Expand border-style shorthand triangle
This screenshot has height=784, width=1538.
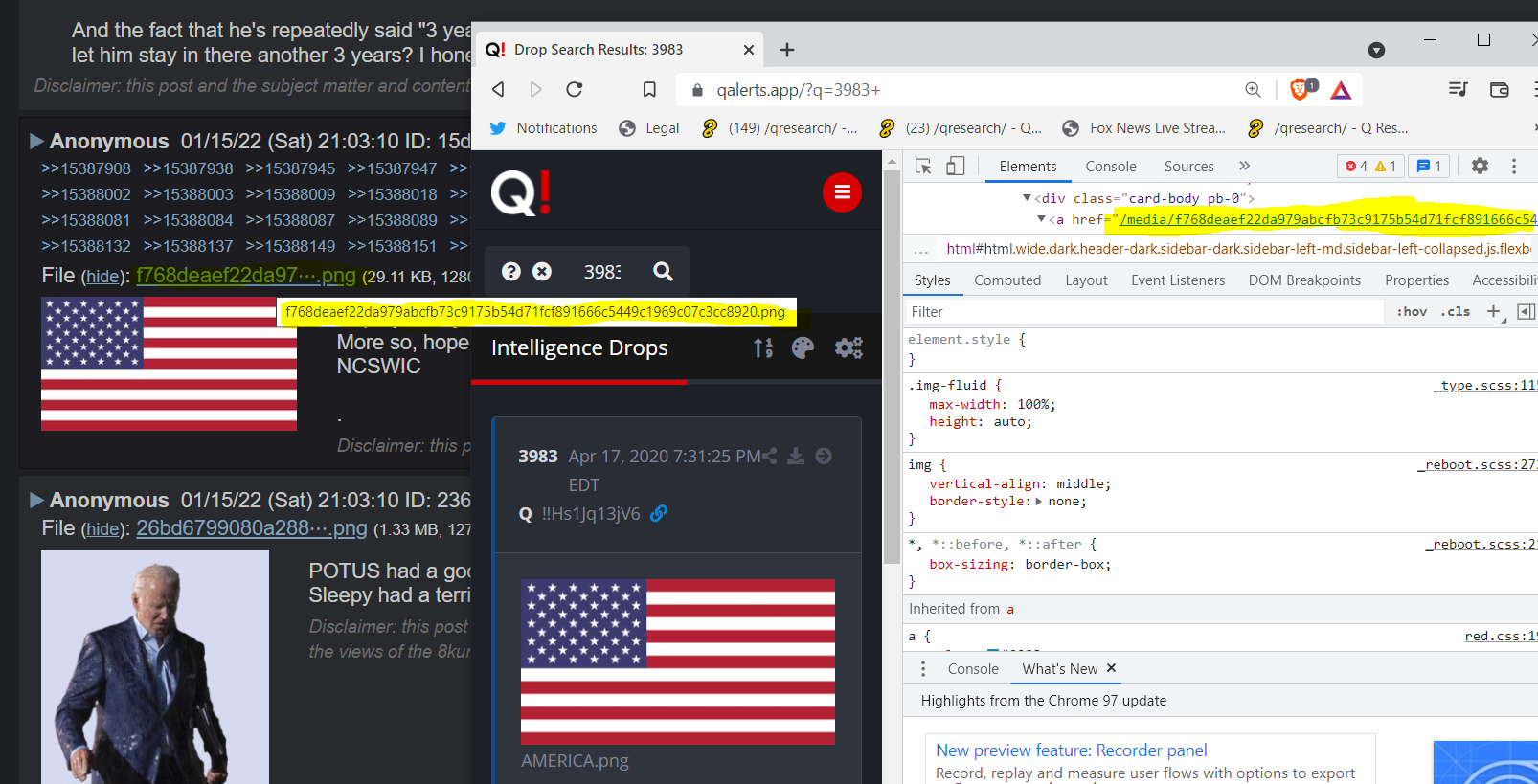click(x=1039, y=502)
